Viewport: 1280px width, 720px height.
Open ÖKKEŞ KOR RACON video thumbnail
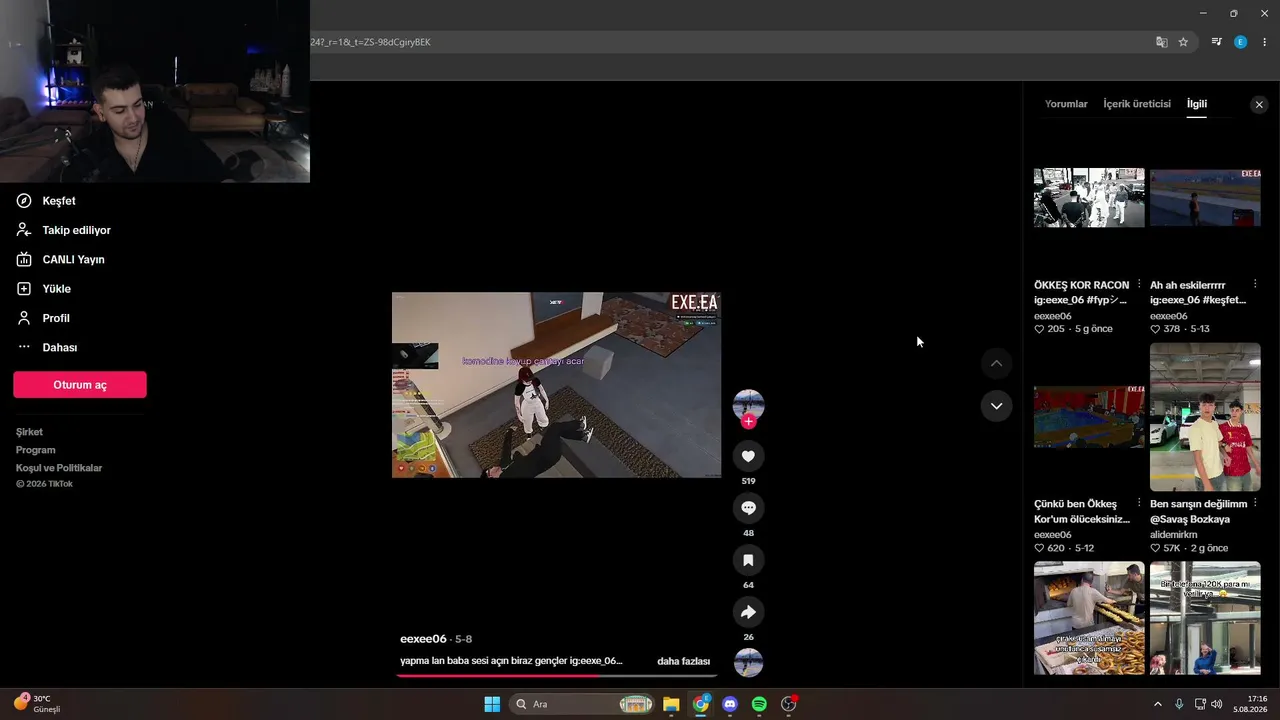(x=1089, y=198)
